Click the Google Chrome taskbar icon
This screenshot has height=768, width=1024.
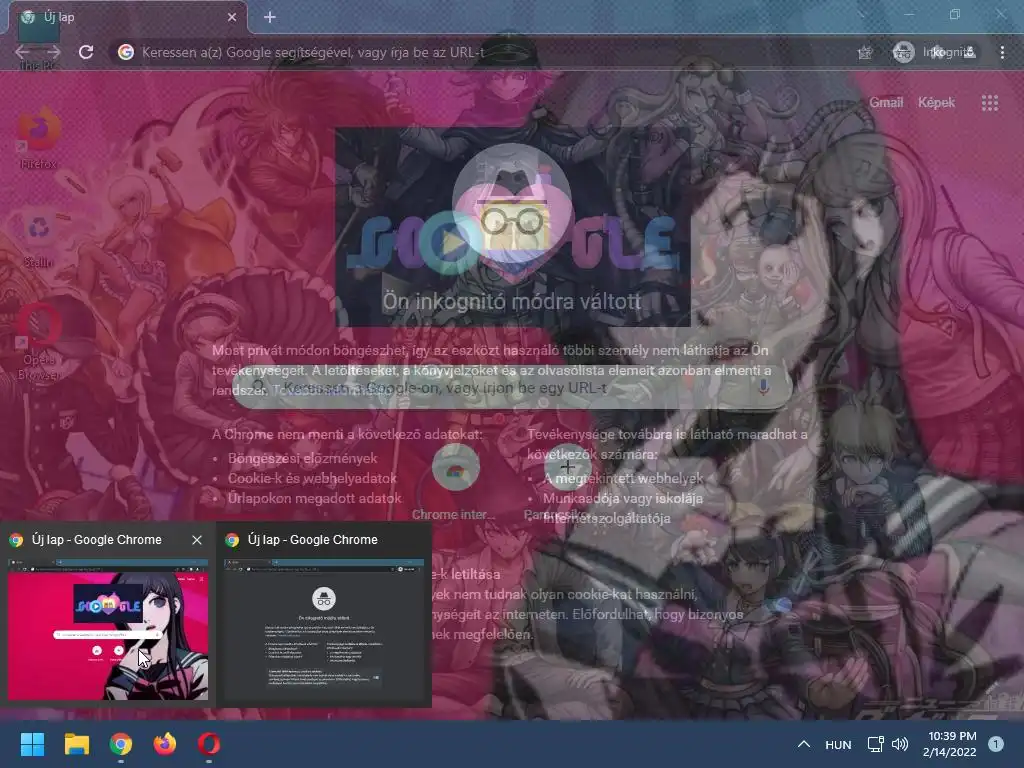(121, 744)
